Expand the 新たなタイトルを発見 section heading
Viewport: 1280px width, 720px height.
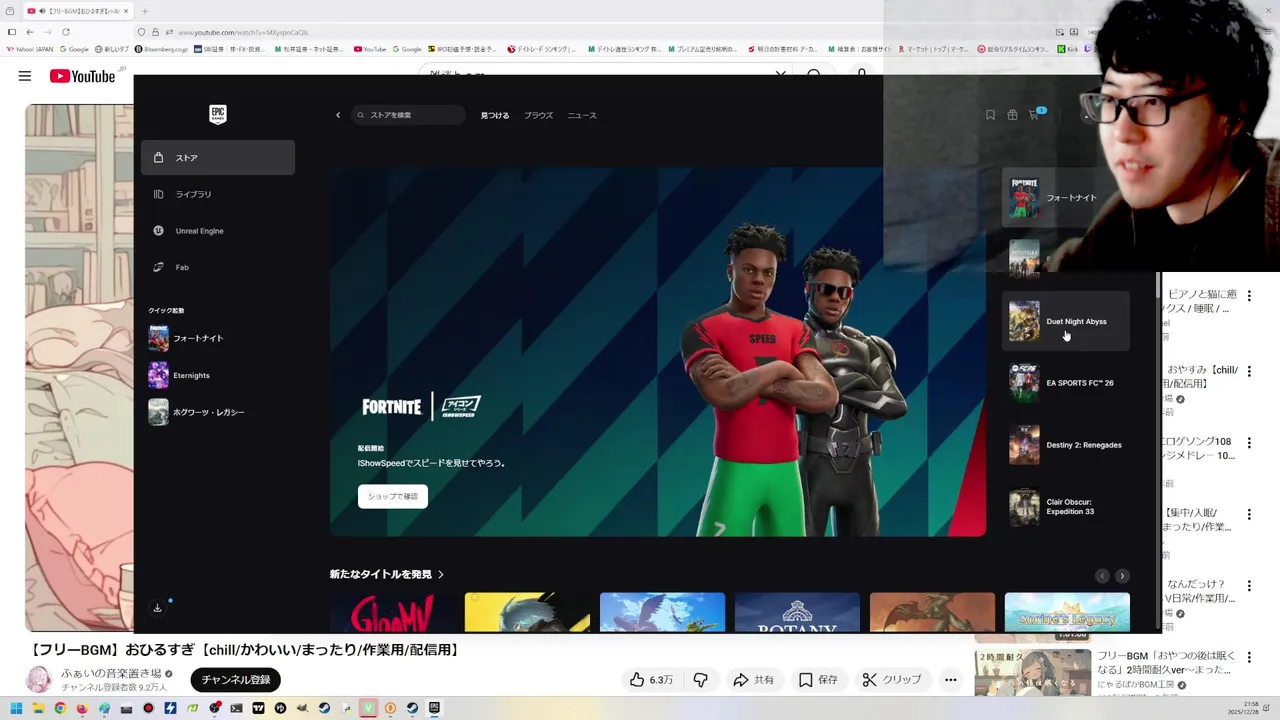387,574
